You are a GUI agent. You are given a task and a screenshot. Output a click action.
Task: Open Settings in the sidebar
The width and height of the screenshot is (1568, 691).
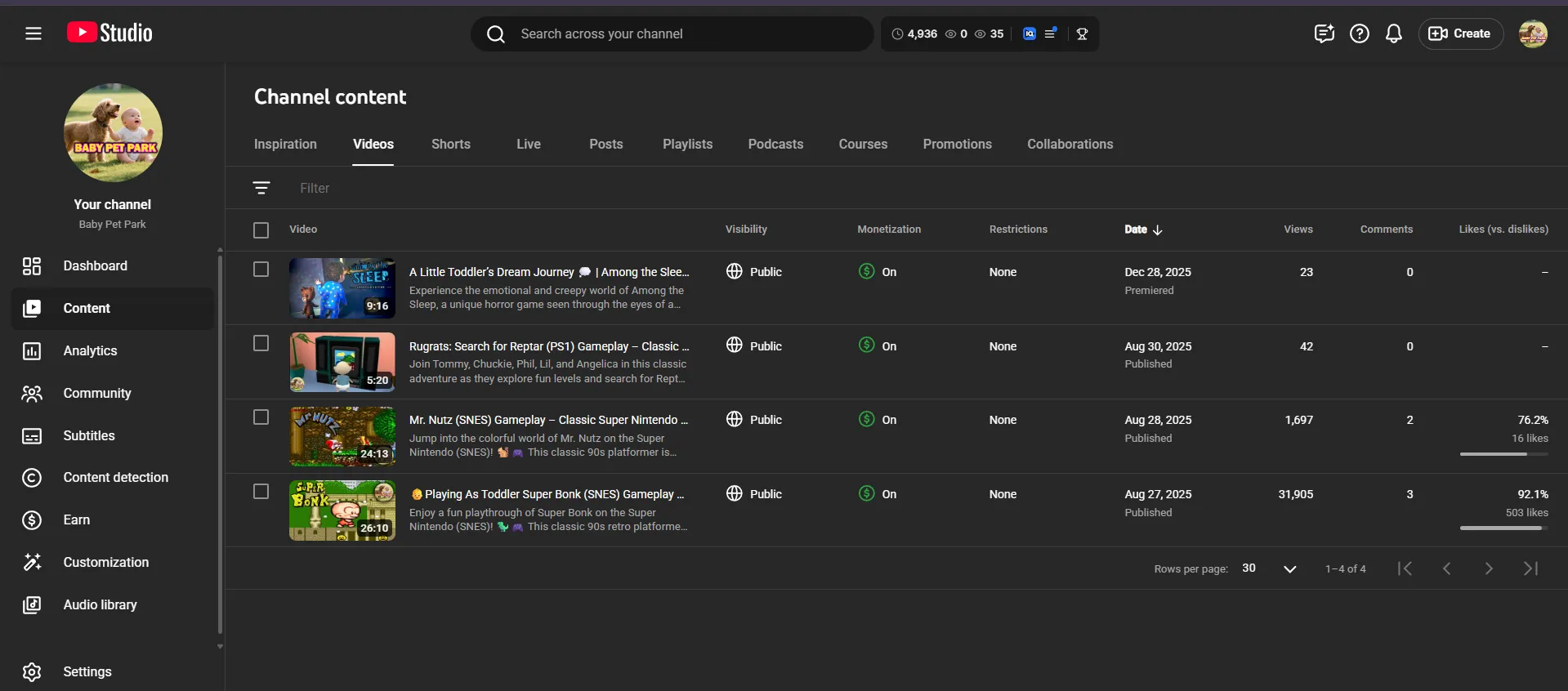[113, 672]
